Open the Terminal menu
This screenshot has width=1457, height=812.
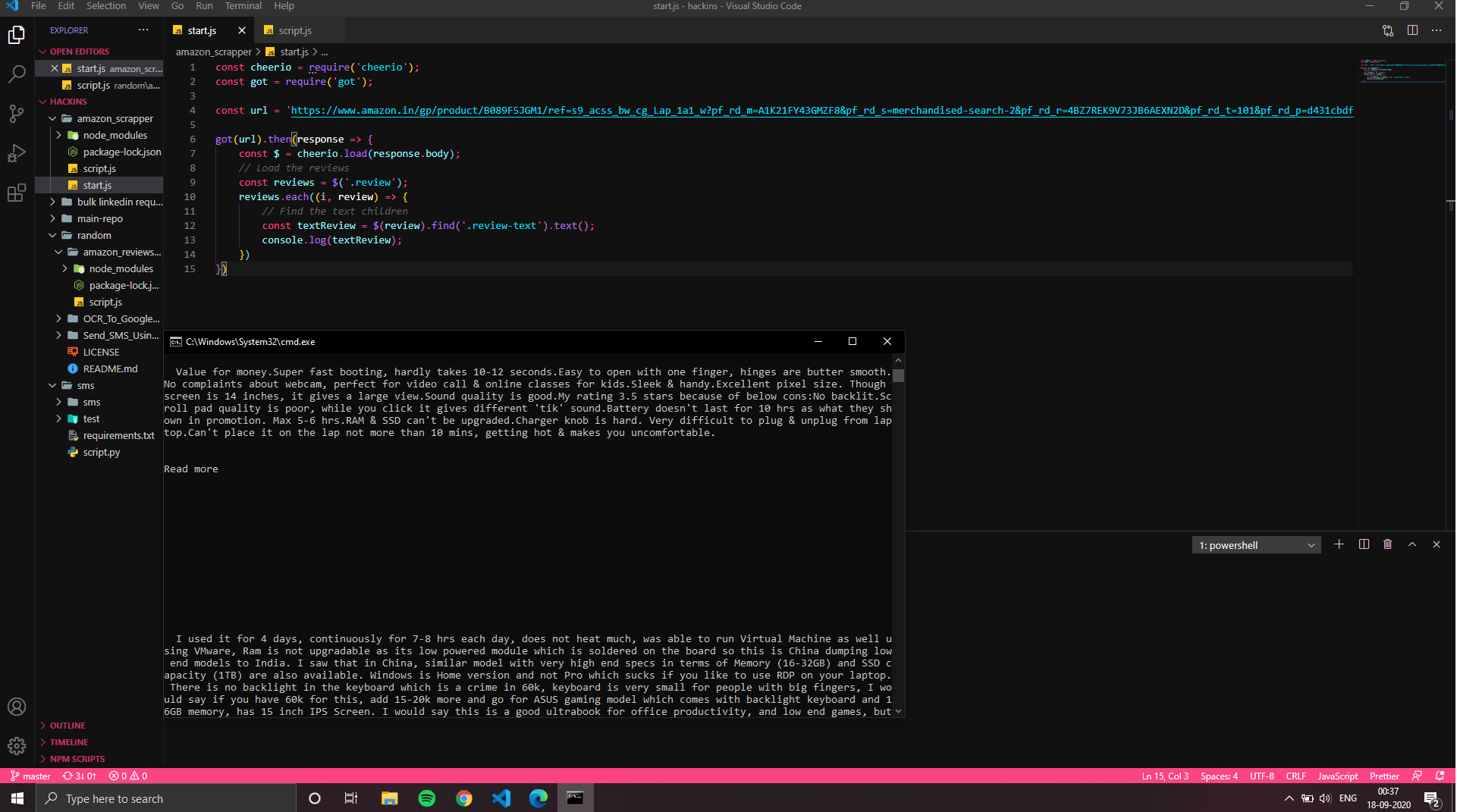tap(243, 6)
